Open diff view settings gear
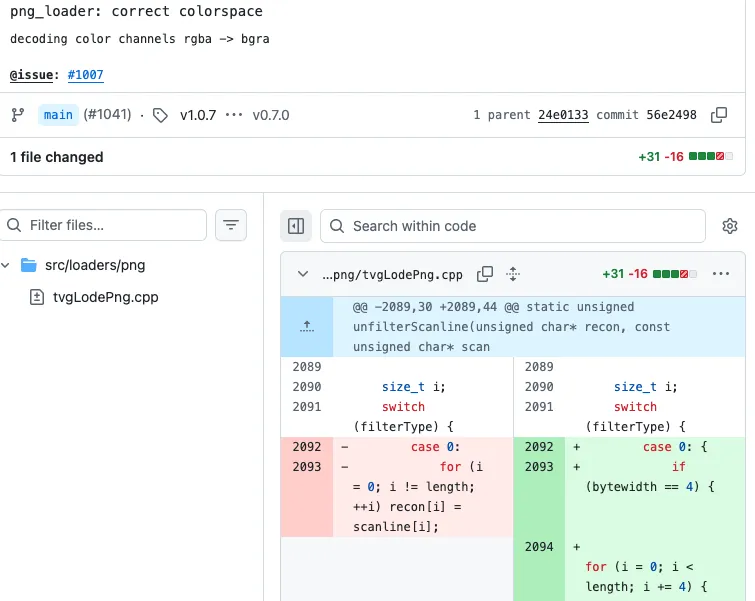 [730, 226]
